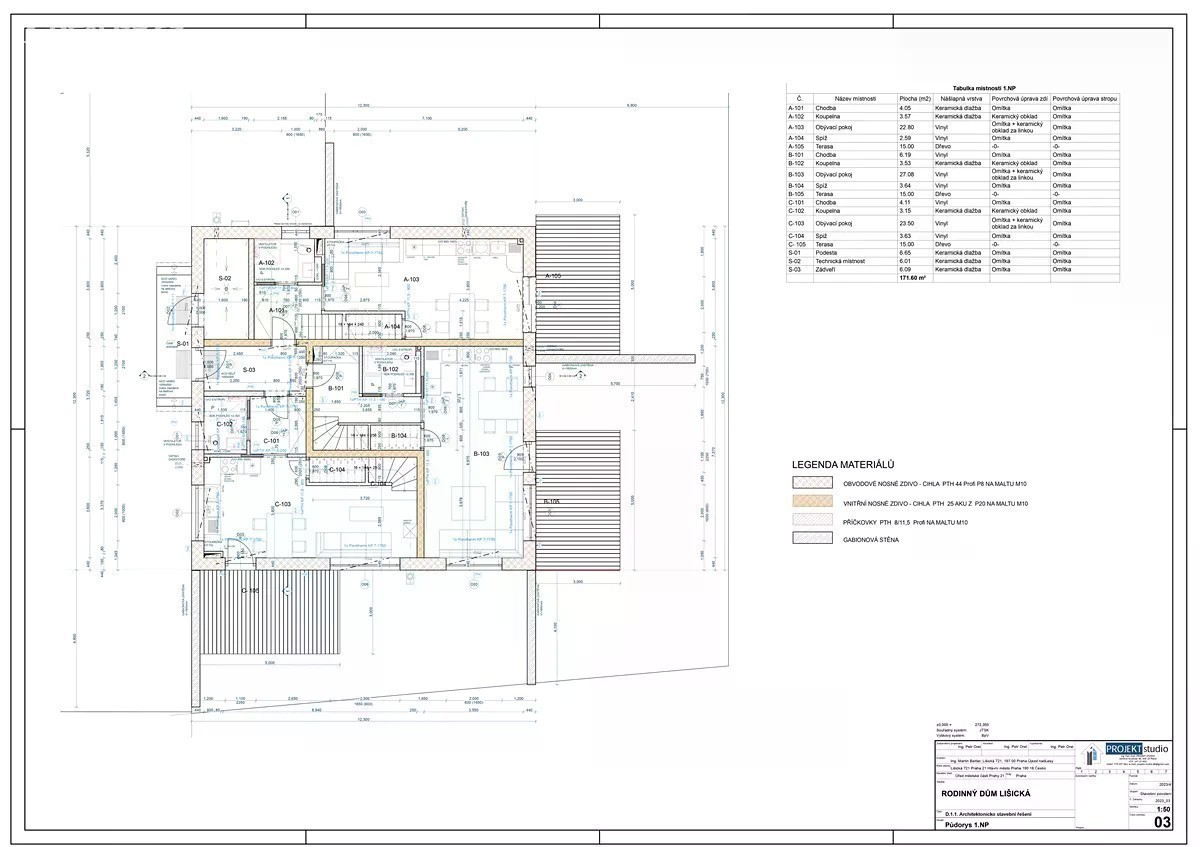Viewport: 1200px width, 847px height.
Task: Click the C-103 room label on plan
Action: [282, 504]
